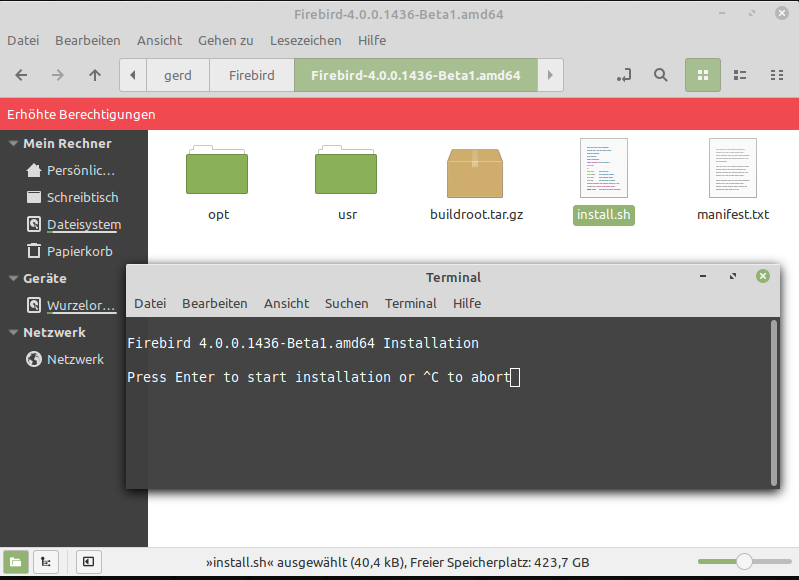Open the Suchen menu in the Terminal

tap(347, 303)
